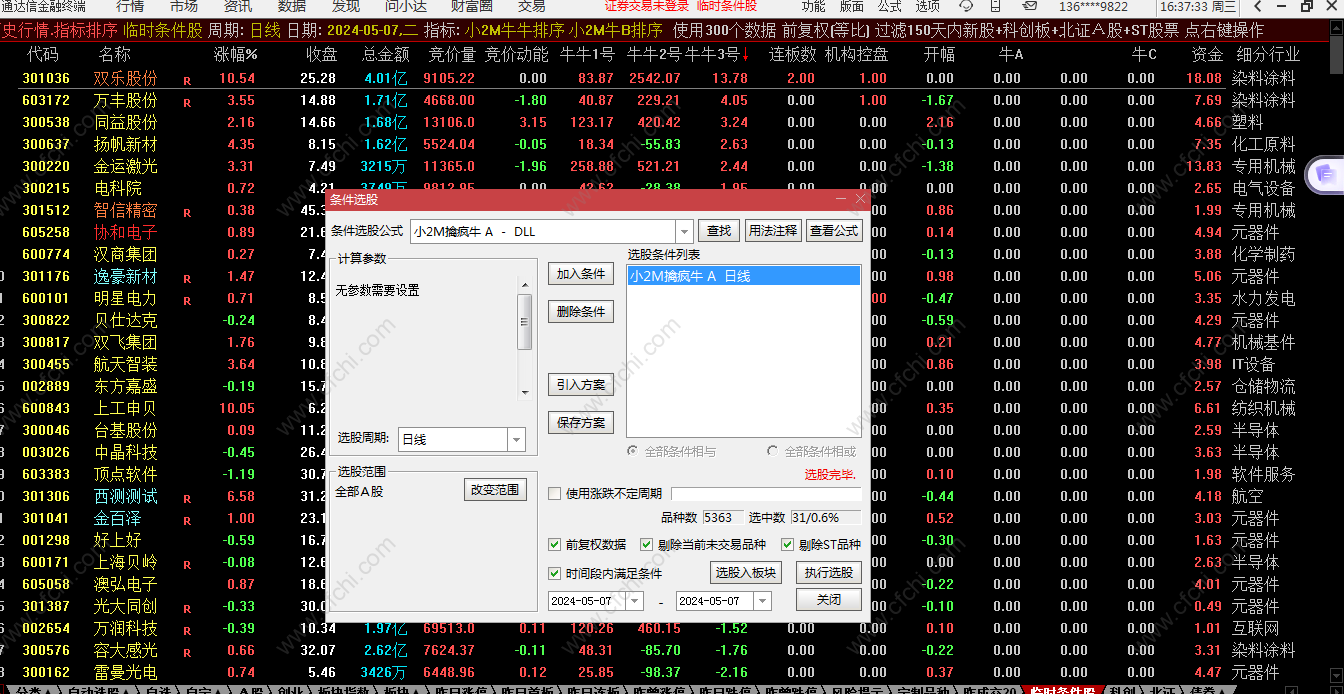This screenshot has width=1344, height=694.
Task: Open the 公式 menu
Action: point(890,6)
